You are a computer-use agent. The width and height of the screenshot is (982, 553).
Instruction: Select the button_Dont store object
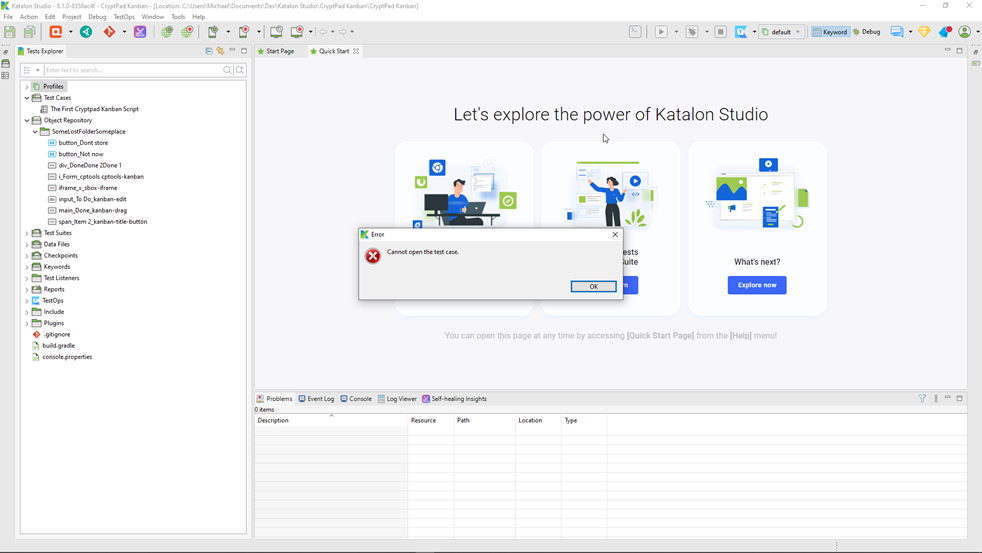(83, 143)
